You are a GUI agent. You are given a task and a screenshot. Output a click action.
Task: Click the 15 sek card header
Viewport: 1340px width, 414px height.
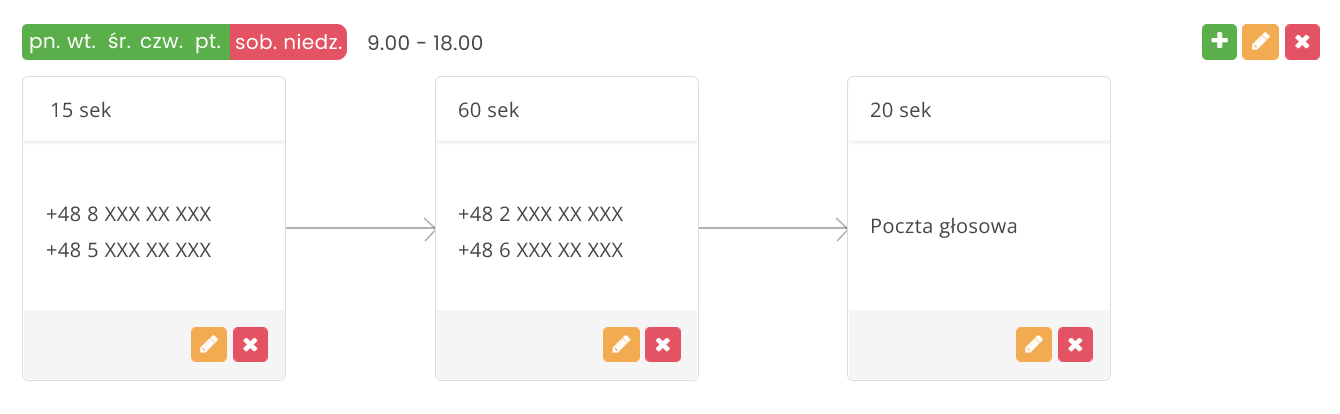point(154,110)
